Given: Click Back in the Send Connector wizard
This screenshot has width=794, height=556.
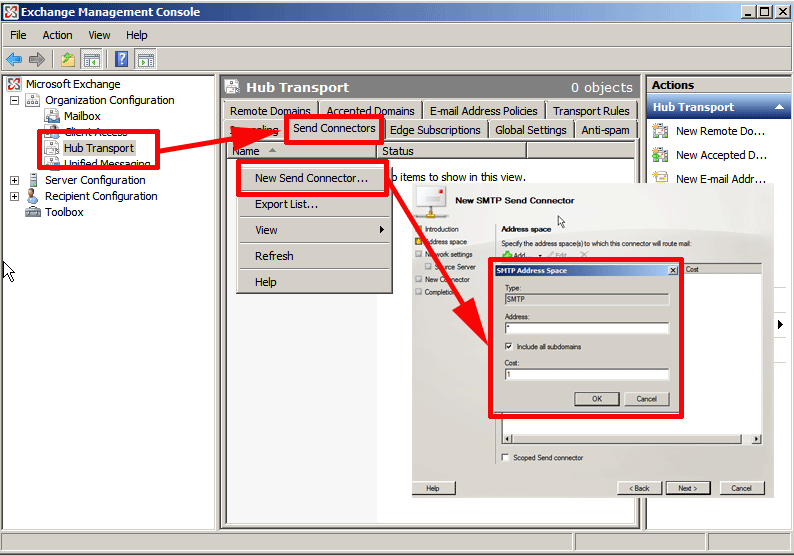Looking at the screenshot, I should pyautogui.click(x=639, y=488).
